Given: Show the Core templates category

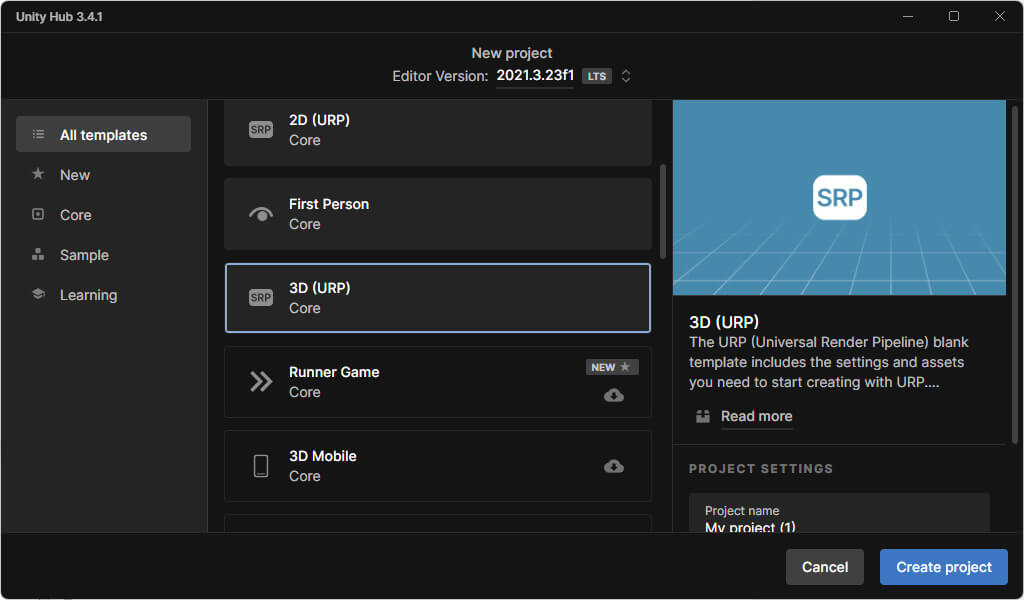Looking at the screenshot, I should (x=103, y=215).
